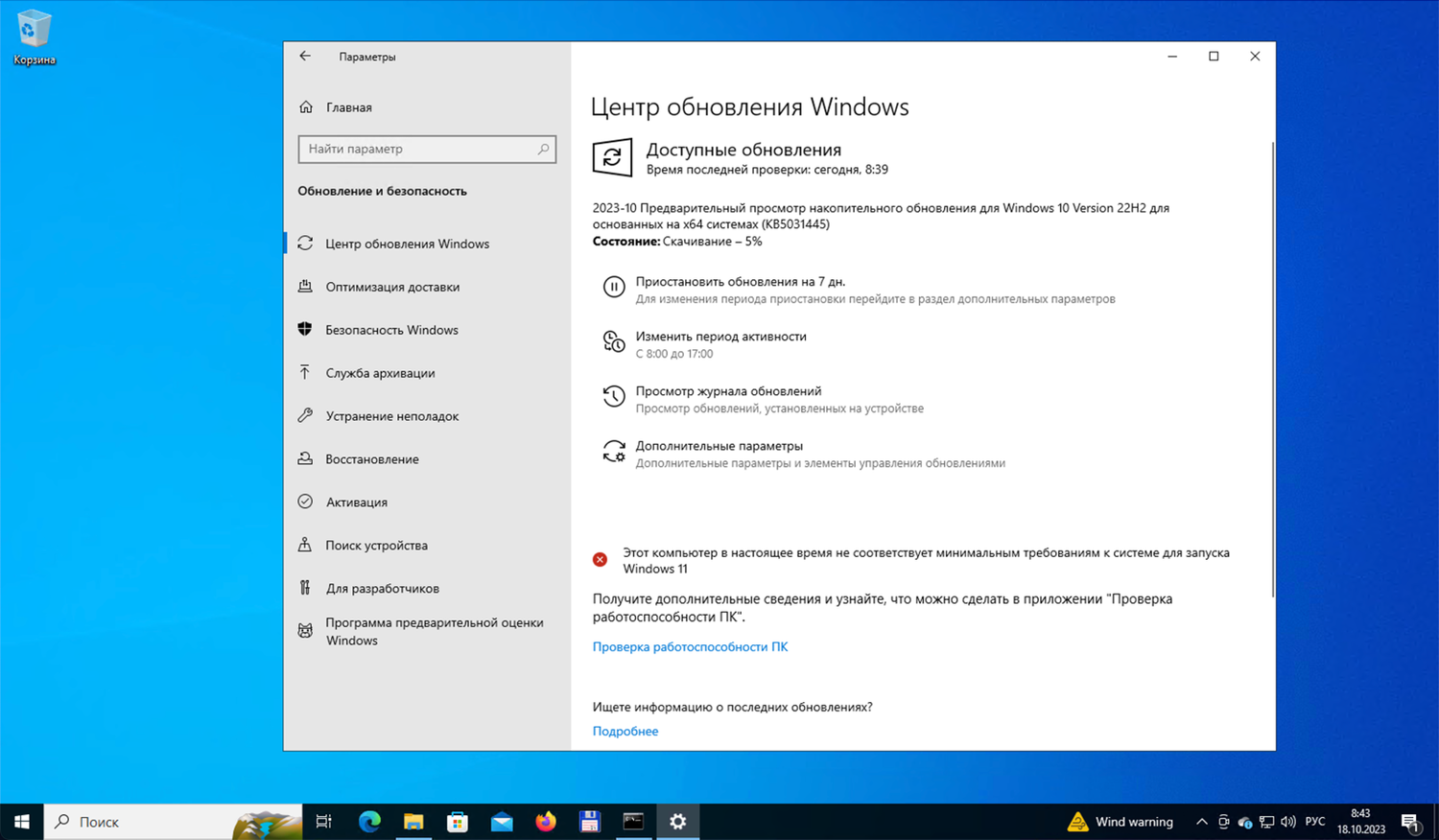
Task: Open Дополнительные параметры
Action: (719, 446)
